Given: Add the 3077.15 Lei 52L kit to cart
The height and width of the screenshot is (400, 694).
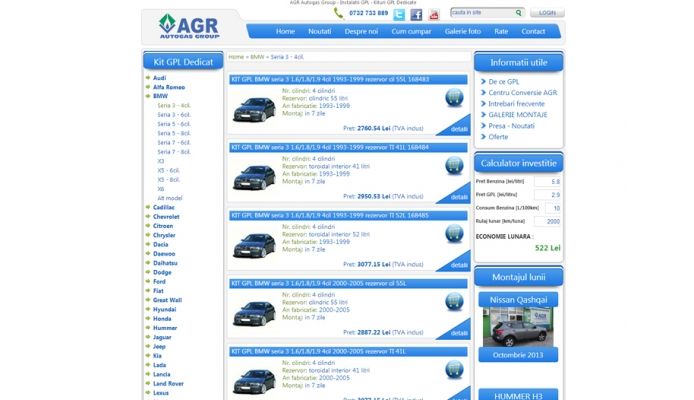Looking at the screenshot, I should pyautogui.click(x=454, y=234).
